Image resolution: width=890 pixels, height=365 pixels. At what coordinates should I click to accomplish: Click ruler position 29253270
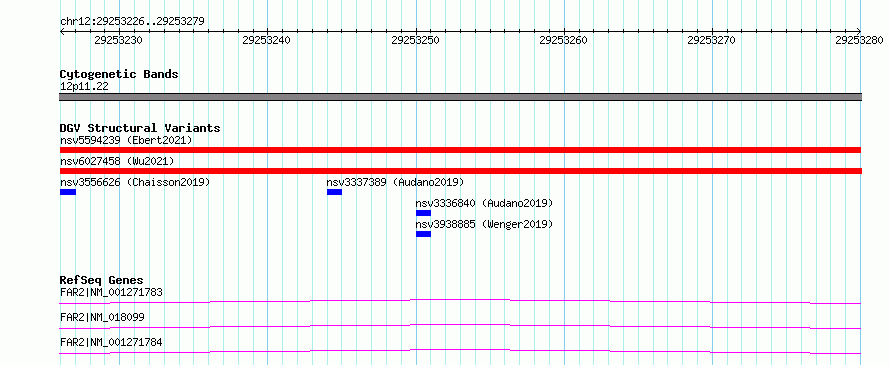coord(712,40)
